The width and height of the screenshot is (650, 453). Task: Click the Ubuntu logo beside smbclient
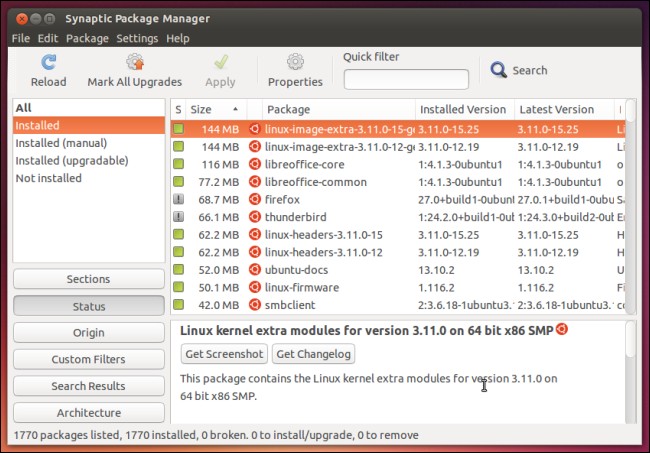(254, 305)
